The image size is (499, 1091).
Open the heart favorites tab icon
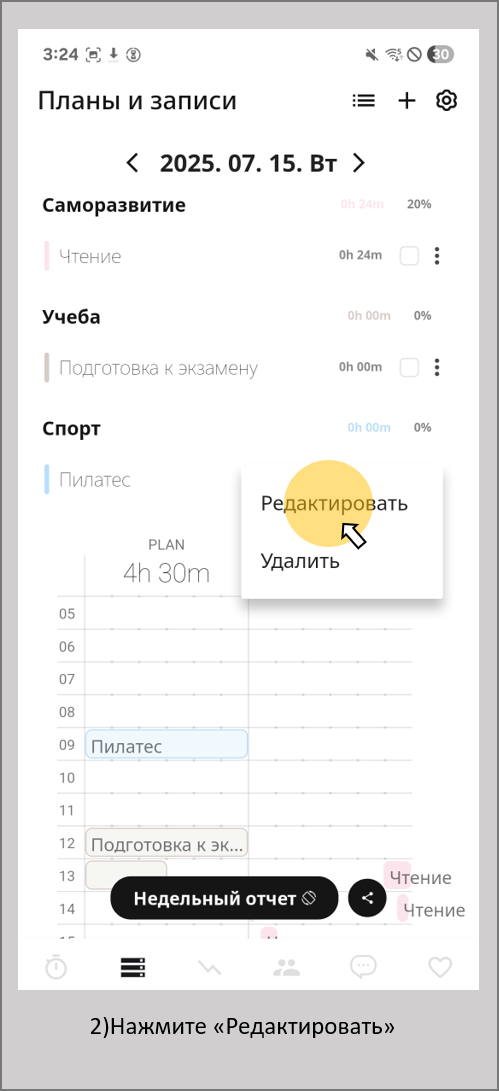[440, 966]
